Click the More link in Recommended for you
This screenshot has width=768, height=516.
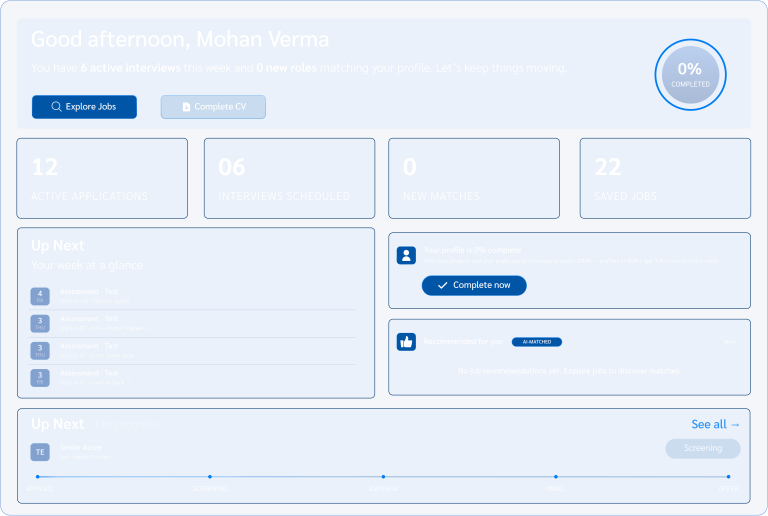tap(732, 342)
